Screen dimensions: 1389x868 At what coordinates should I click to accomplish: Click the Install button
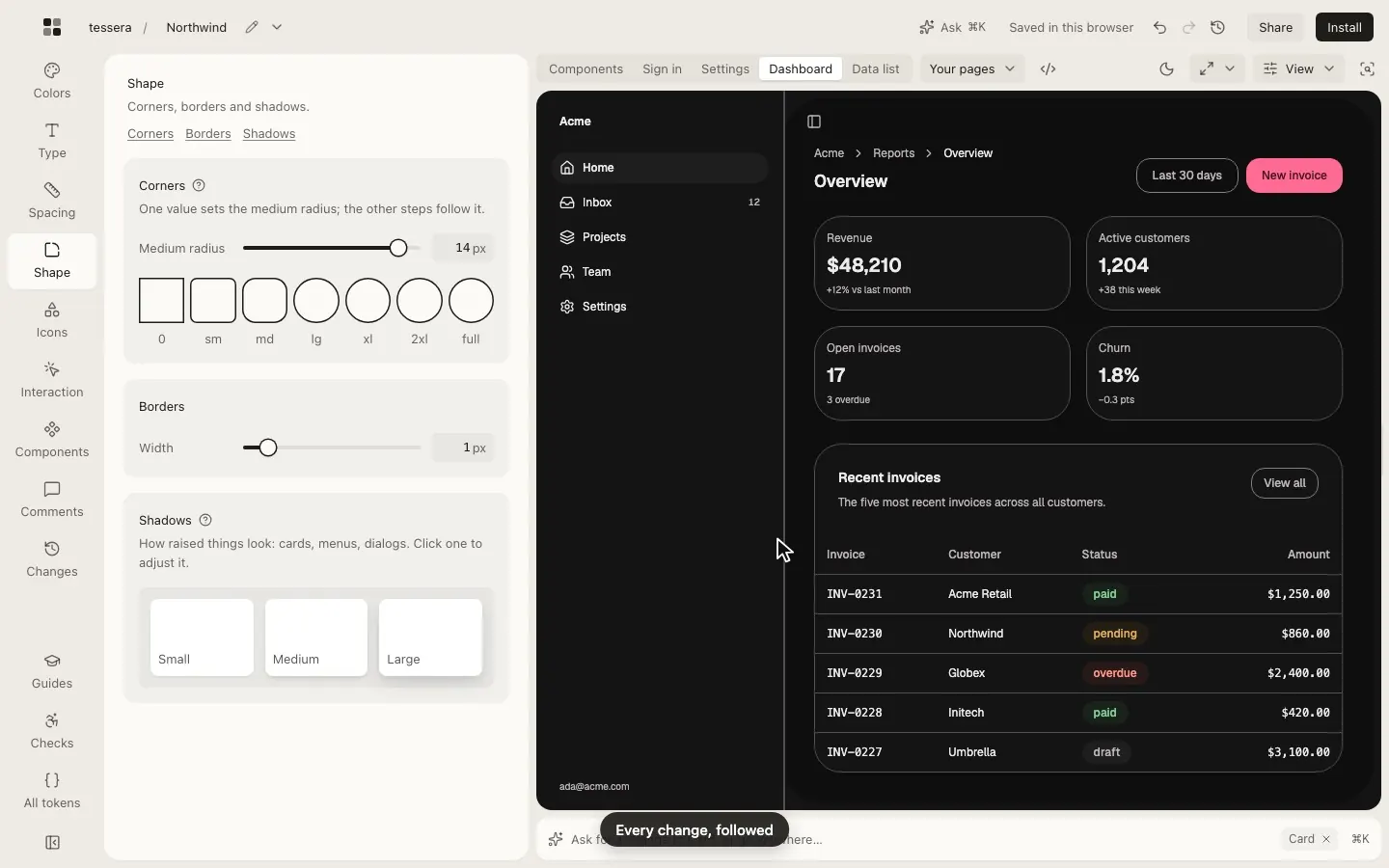(x=1345, y=27)
